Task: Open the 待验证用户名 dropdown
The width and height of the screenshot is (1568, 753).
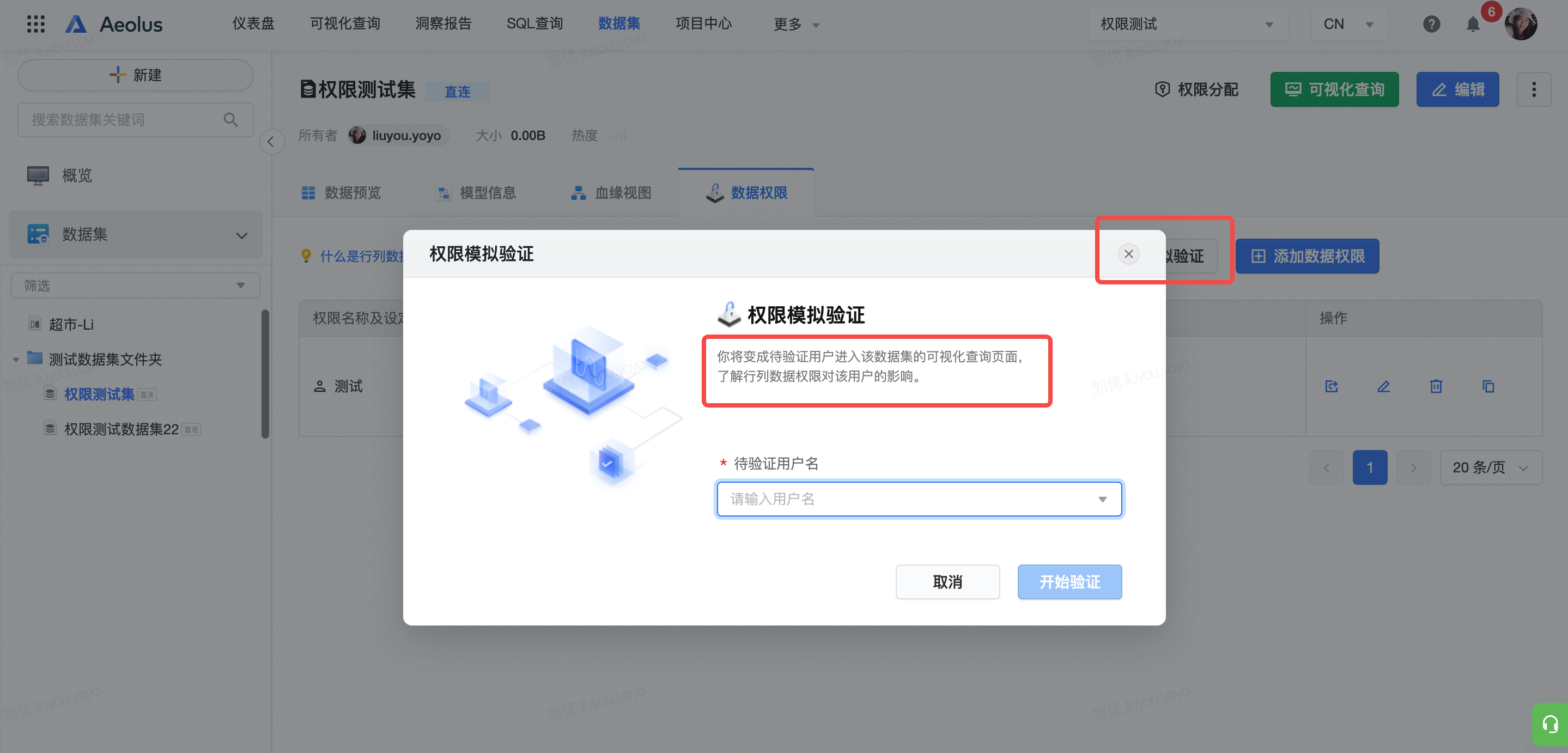Action: [x=919, y=499]
